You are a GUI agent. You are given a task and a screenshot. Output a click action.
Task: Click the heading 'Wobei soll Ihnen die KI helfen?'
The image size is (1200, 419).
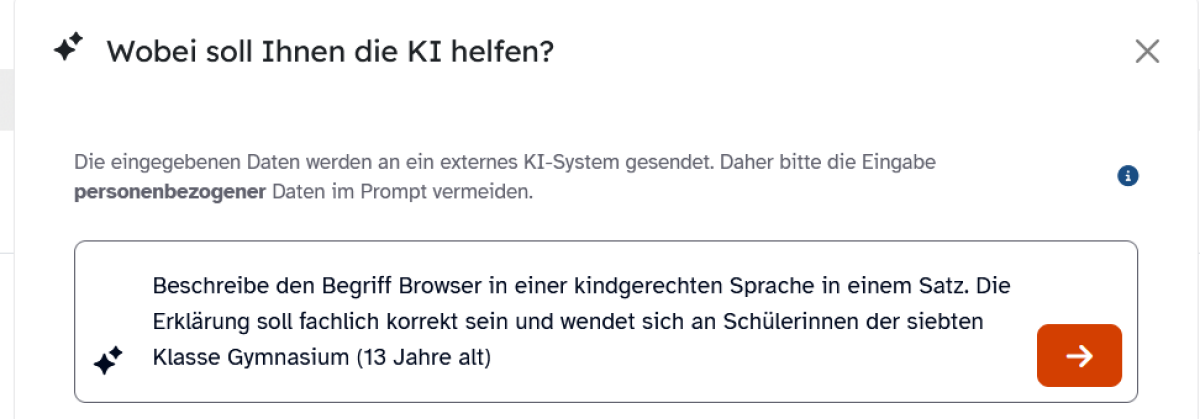[x=330, y=50]
